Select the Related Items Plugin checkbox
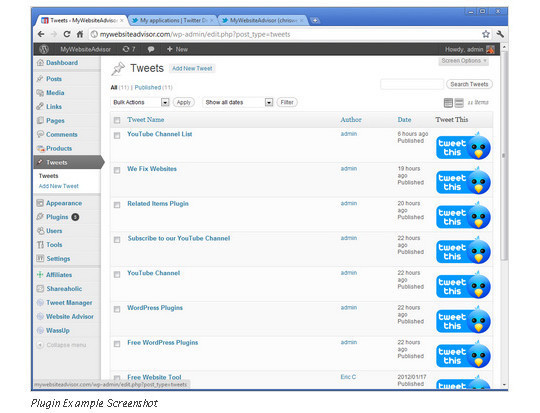The image size is (540, 413). pyautogui.click(x=117, y=205)
